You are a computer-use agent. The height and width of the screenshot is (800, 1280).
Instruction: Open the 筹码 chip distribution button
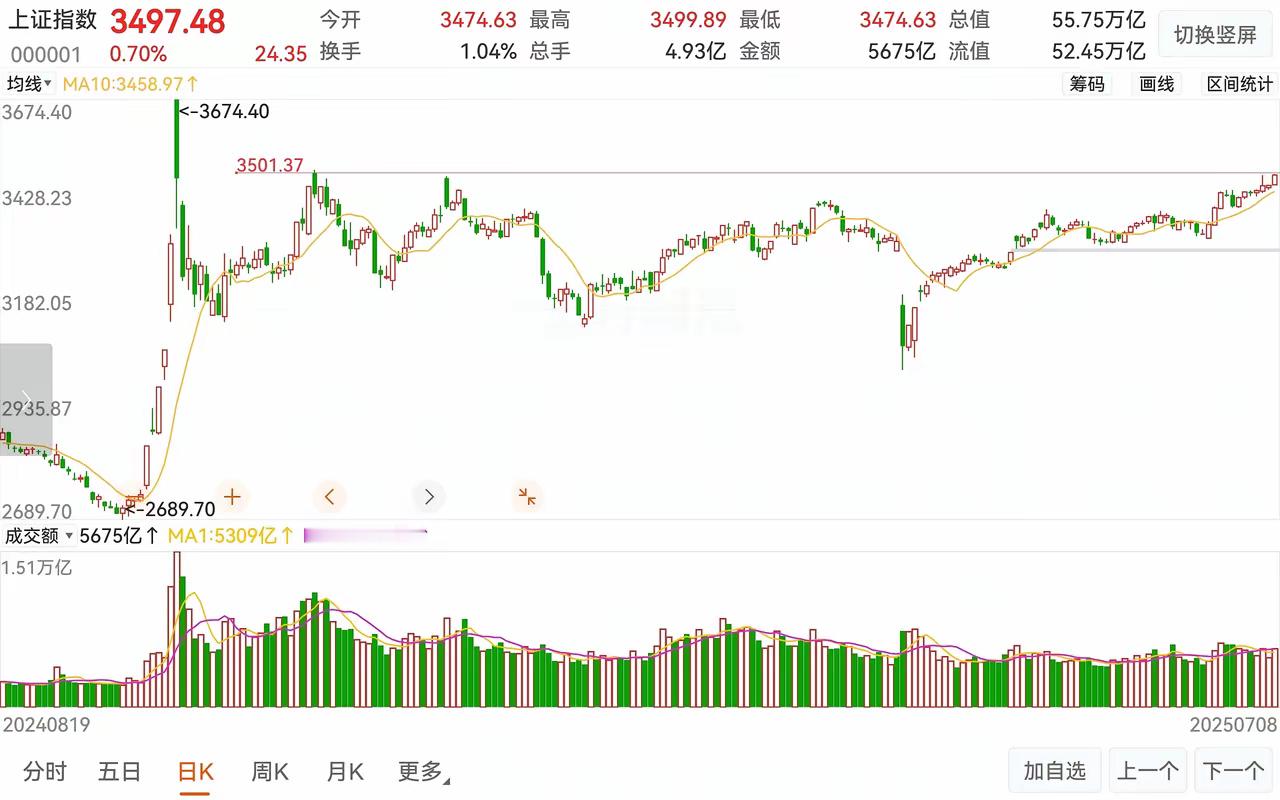[x=1087, y=85]
